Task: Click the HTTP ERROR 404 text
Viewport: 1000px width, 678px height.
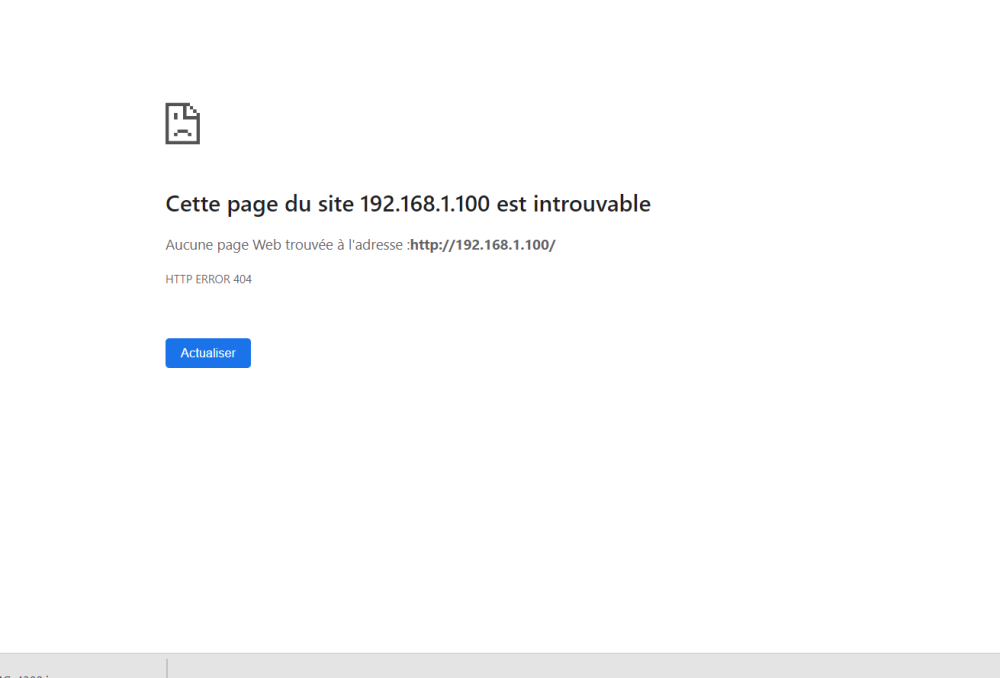Action: click(x=209, y=279)
